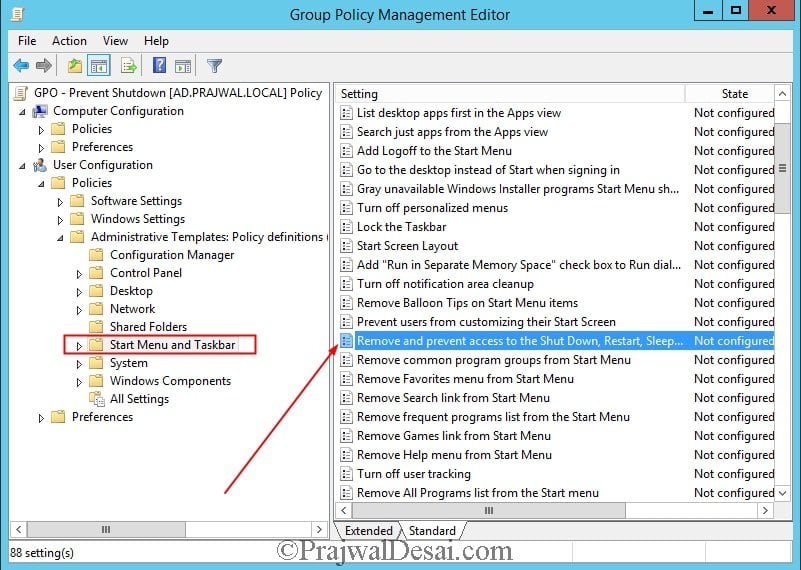The width and height of the screenshot is (801, 570).
Task: Select Turn off notification area cleanup setting
Action: click(x=556, y=284)
